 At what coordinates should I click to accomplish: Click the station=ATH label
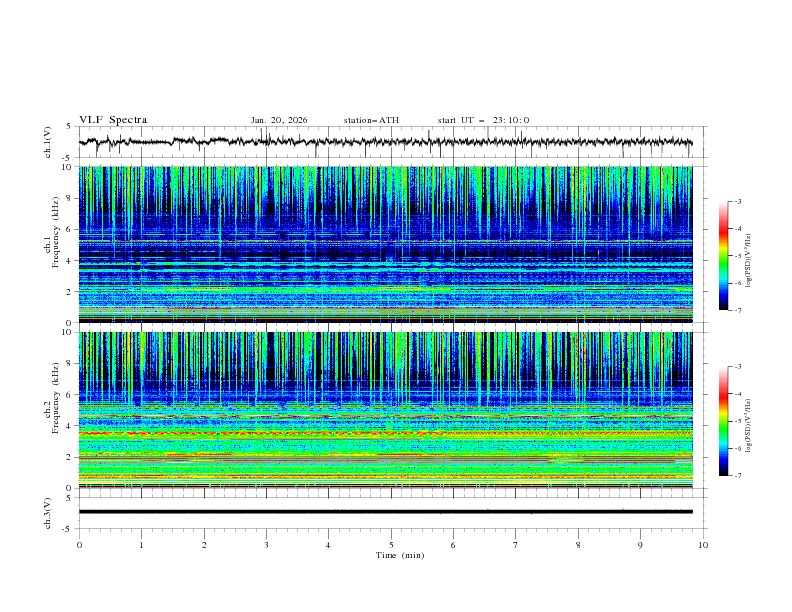(371, 120)
